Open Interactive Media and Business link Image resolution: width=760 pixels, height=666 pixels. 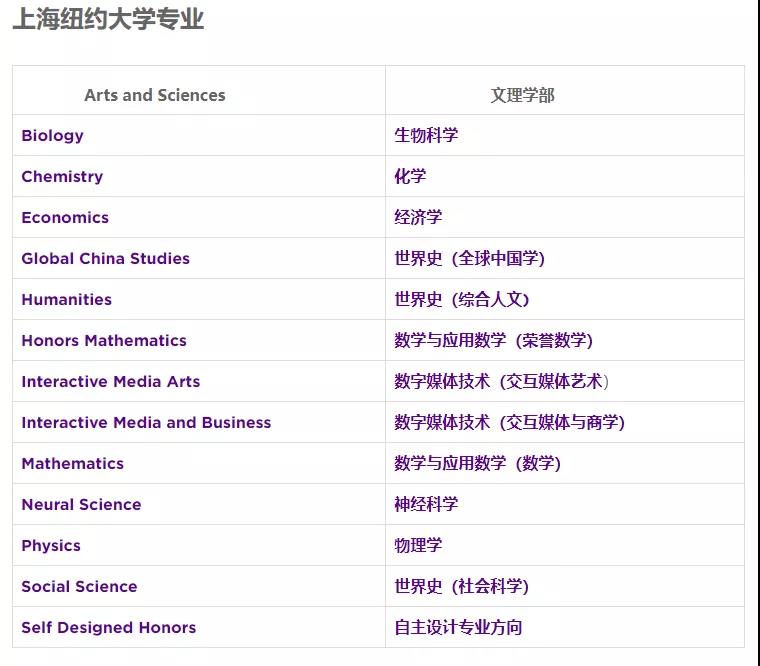click(146, 423)
